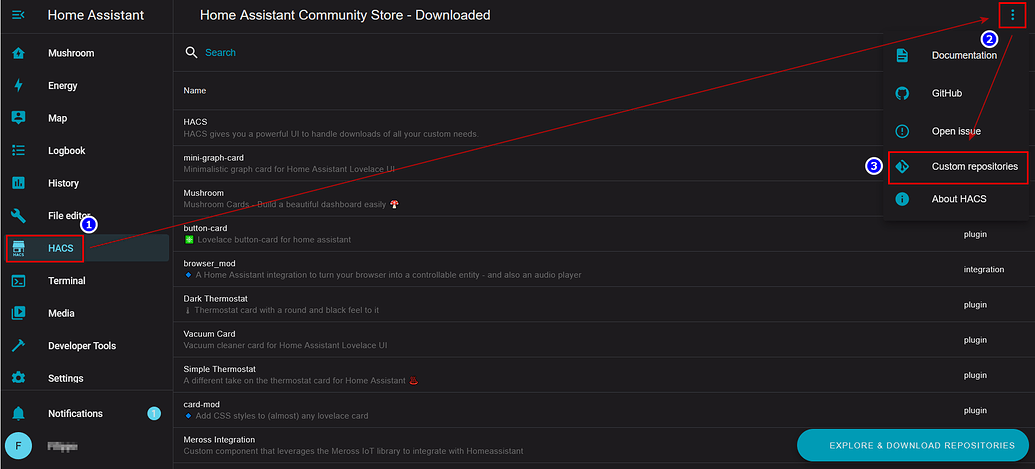Screen dimensions: 1035x469
Task: Sort repositories by Name column header
Action: pos(195,91)
